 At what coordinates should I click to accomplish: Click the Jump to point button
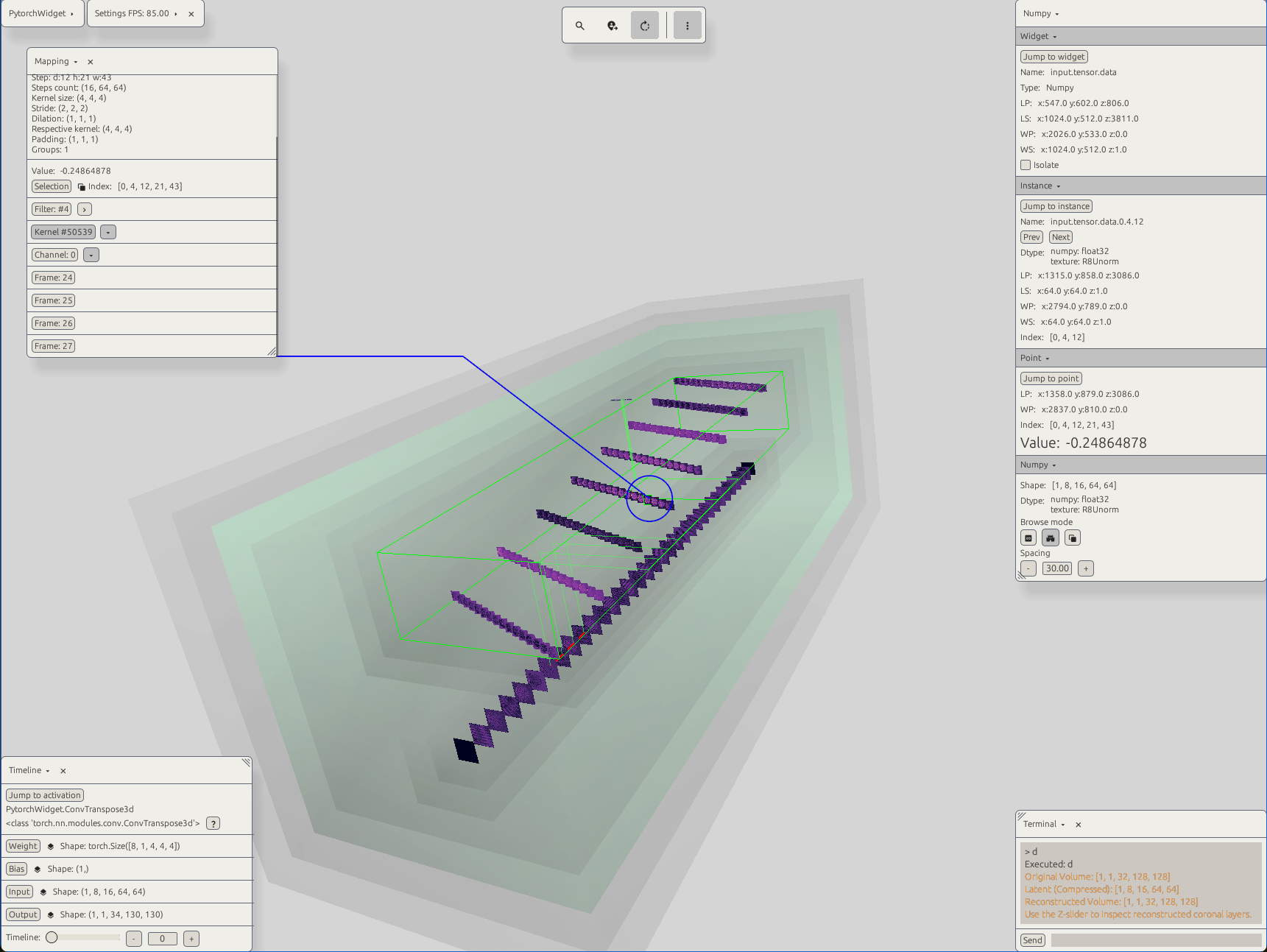tap(1051, 378)
